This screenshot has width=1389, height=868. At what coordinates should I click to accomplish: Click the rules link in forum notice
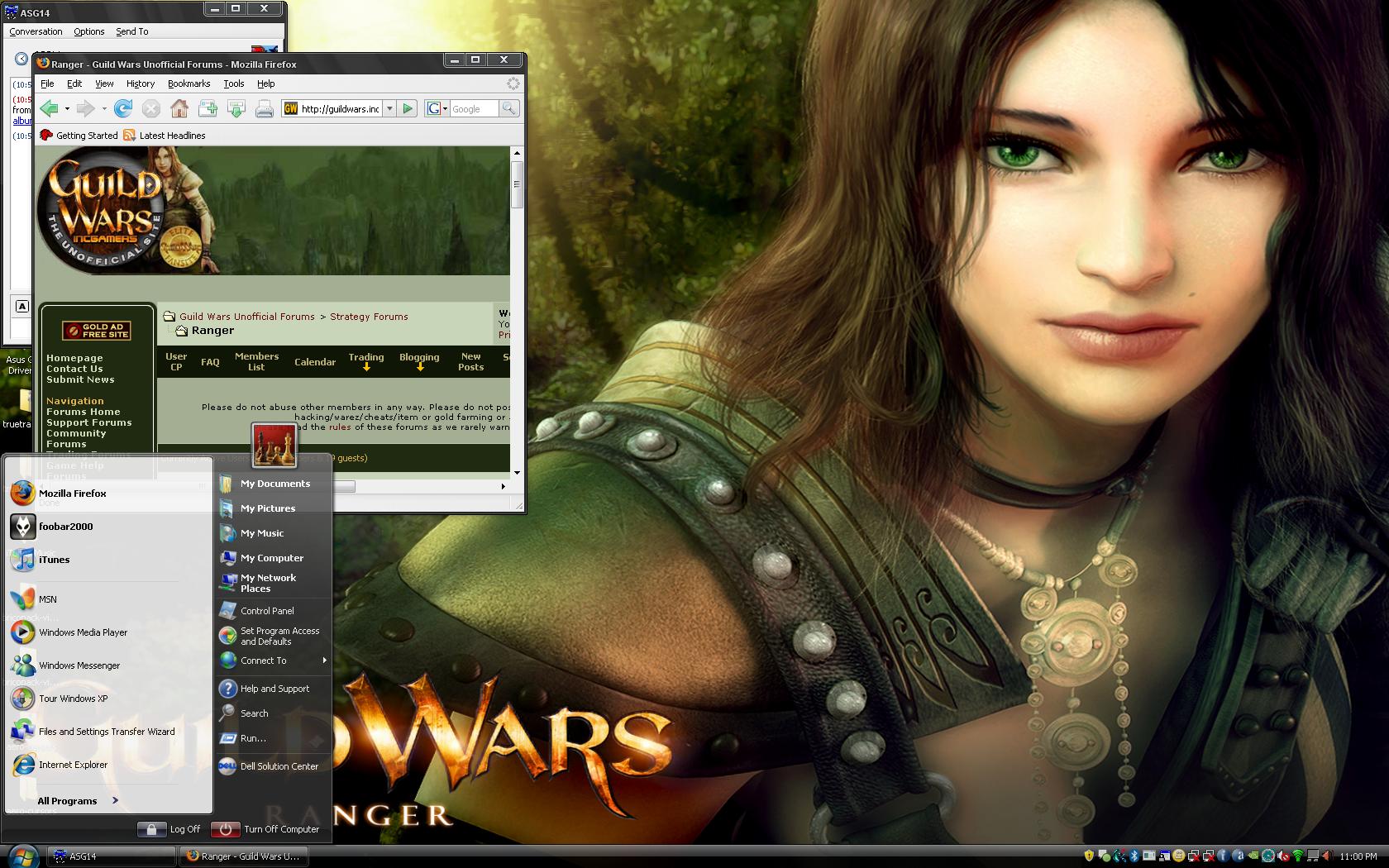click(340, 427)
